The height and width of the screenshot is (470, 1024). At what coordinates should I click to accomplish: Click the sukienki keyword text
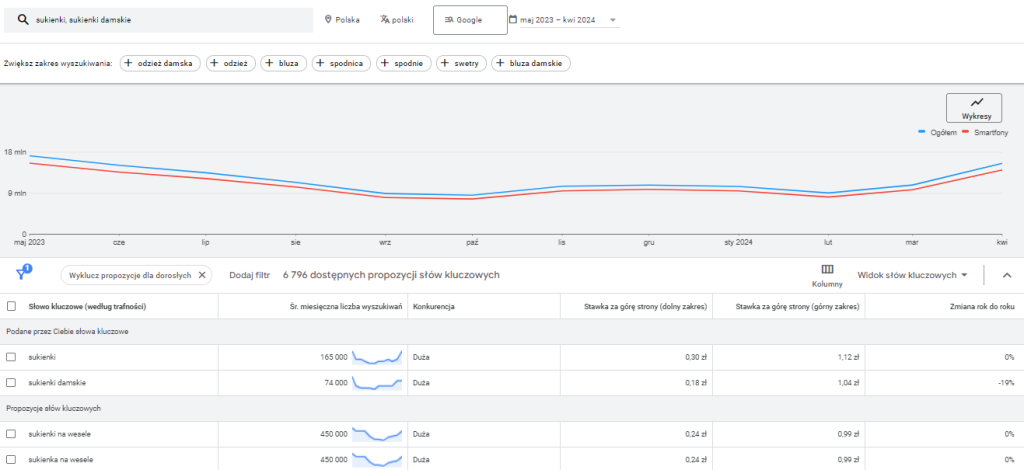pos(42,357)
